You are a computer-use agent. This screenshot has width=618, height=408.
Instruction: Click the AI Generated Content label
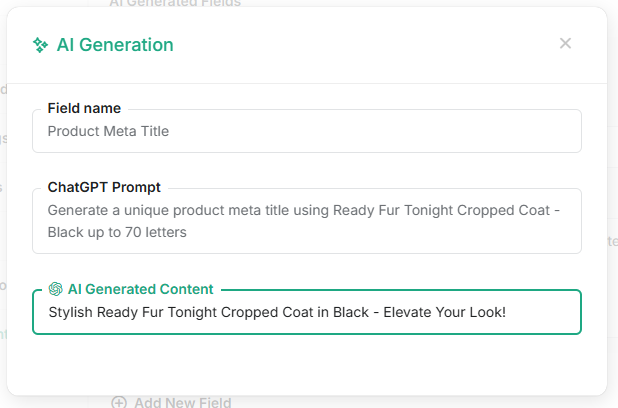(141, 289)
